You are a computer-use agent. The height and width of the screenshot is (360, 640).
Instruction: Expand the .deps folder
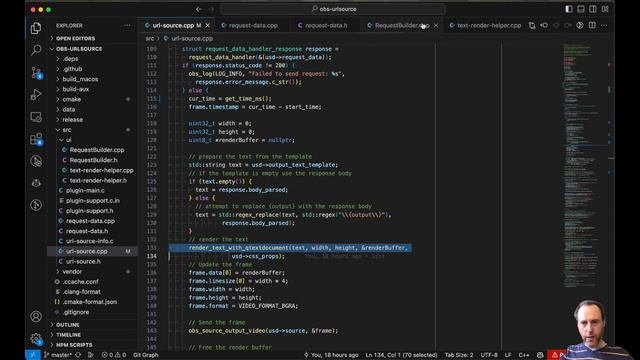(x=70, y=59)
